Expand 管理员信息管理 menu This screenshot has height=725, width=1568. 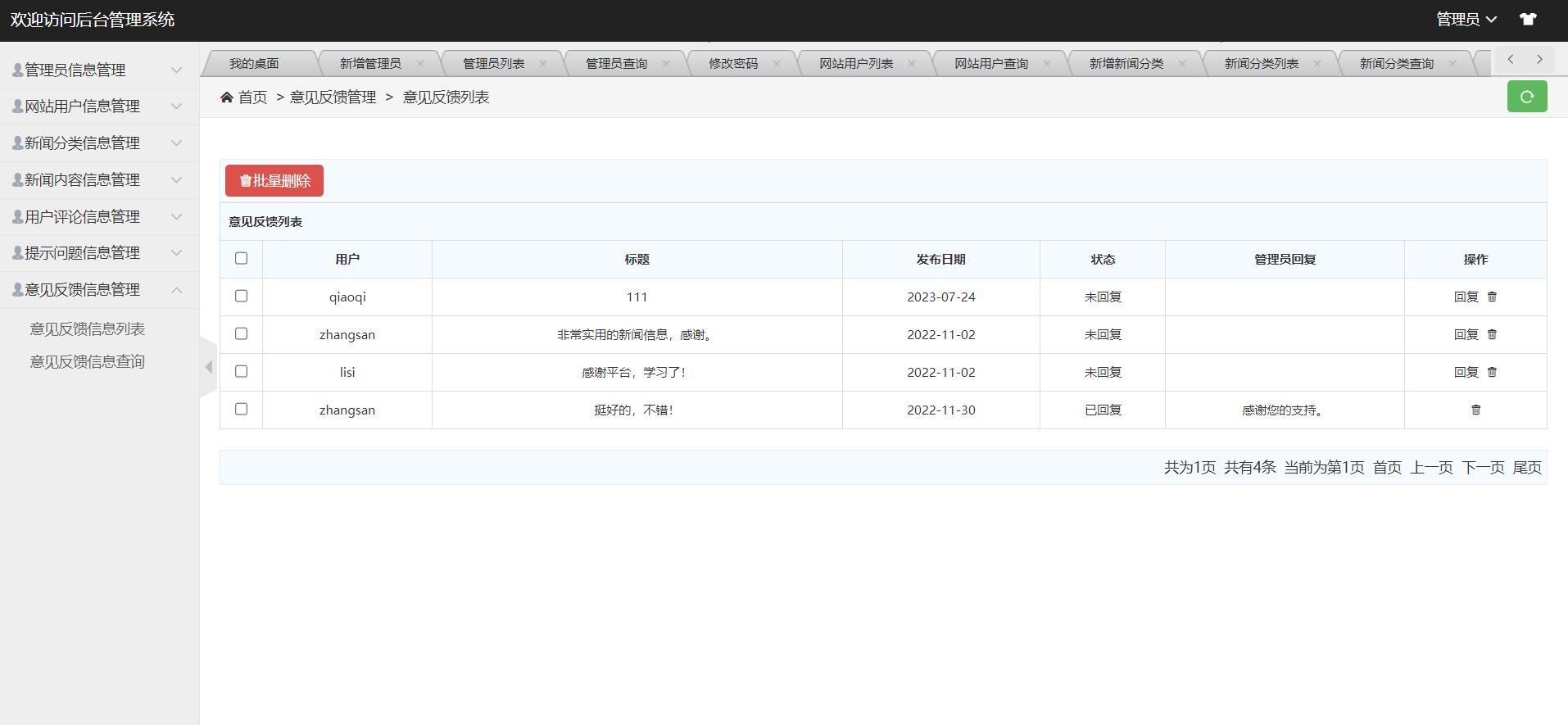coord(99,70)
